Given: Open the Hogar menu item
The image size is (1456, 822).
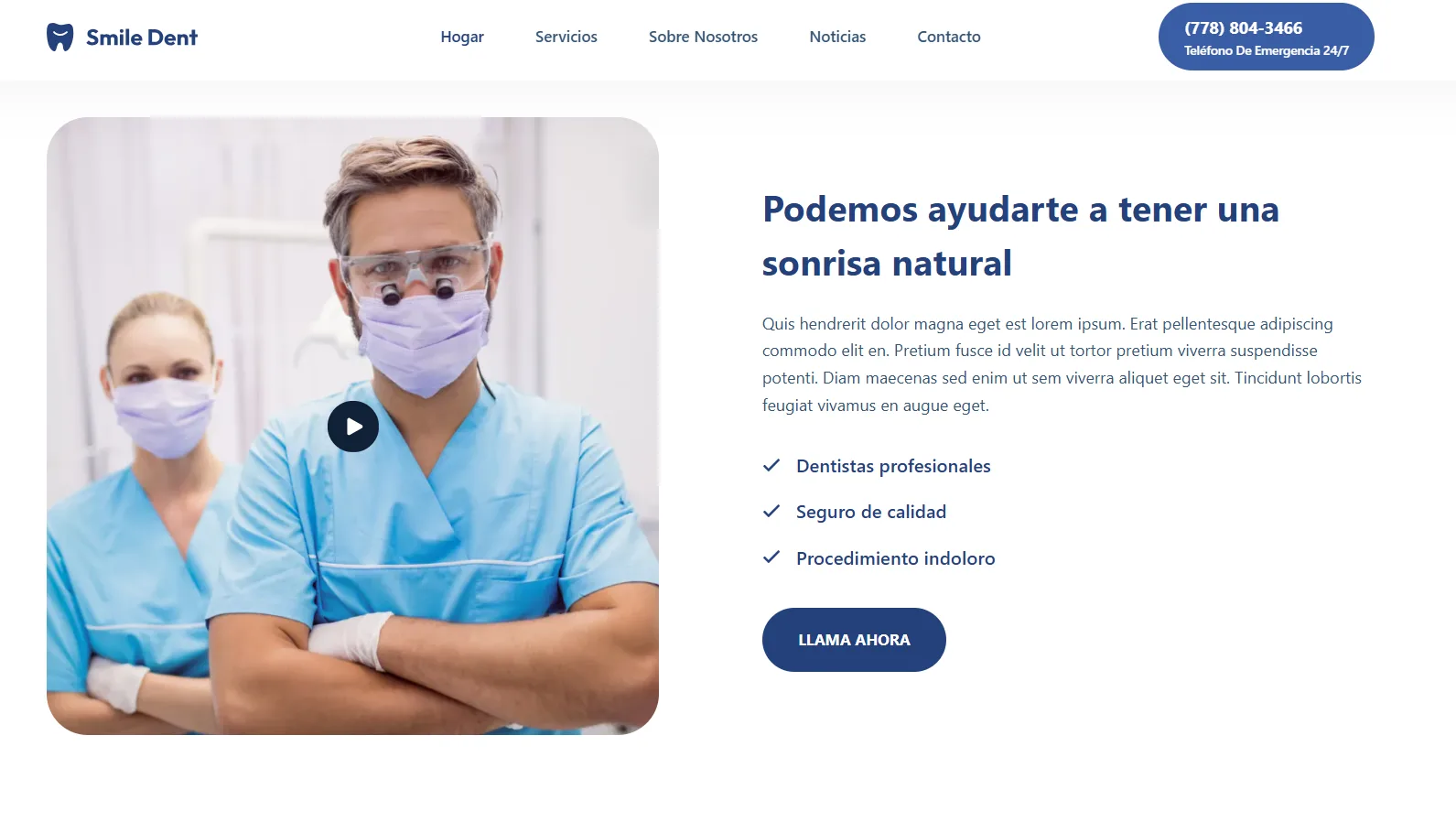Looking at the screenshot, I should [462, 37].
